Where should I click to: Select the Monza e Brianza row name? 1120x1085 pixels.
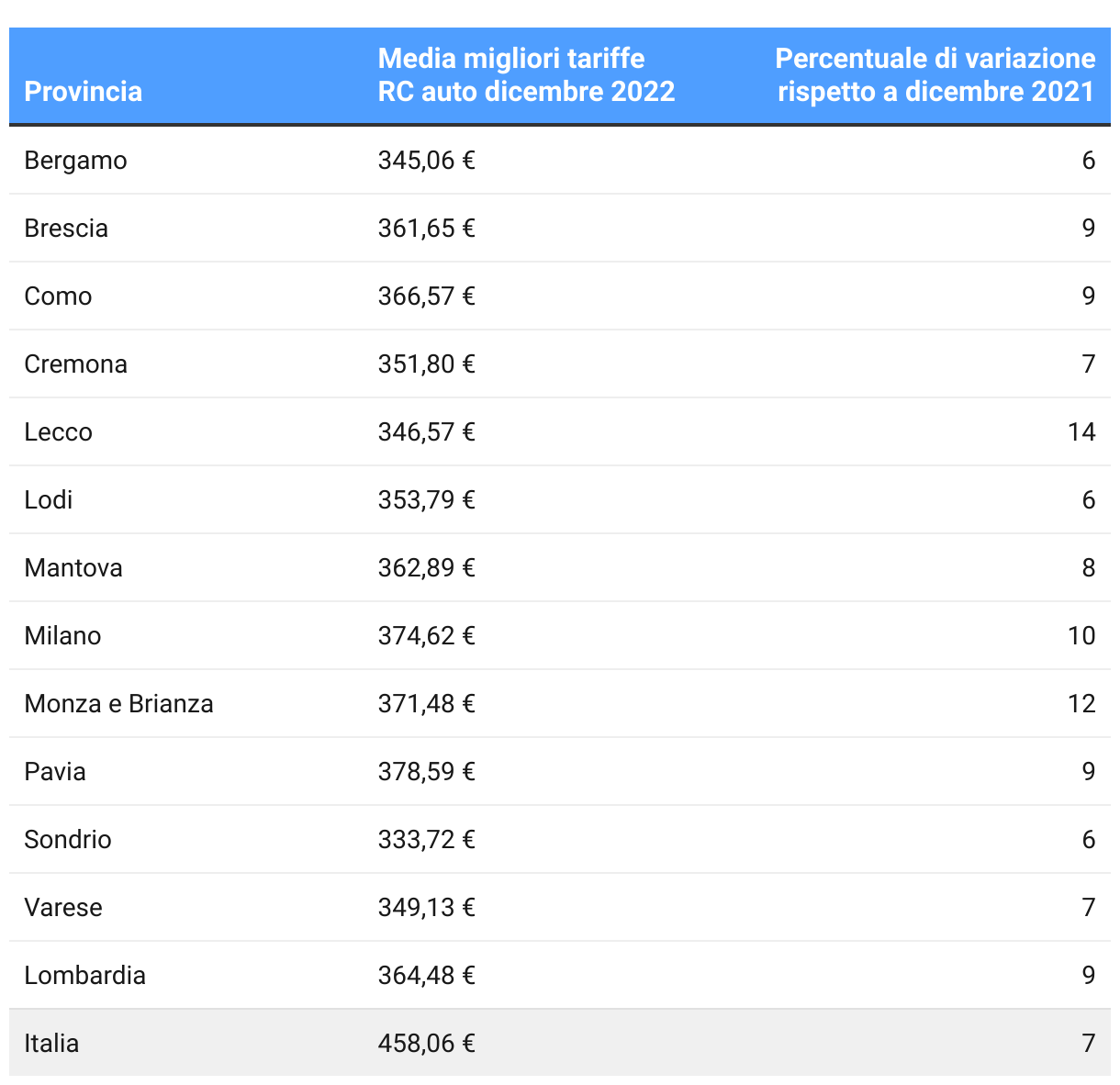click(x=119, y=704)
